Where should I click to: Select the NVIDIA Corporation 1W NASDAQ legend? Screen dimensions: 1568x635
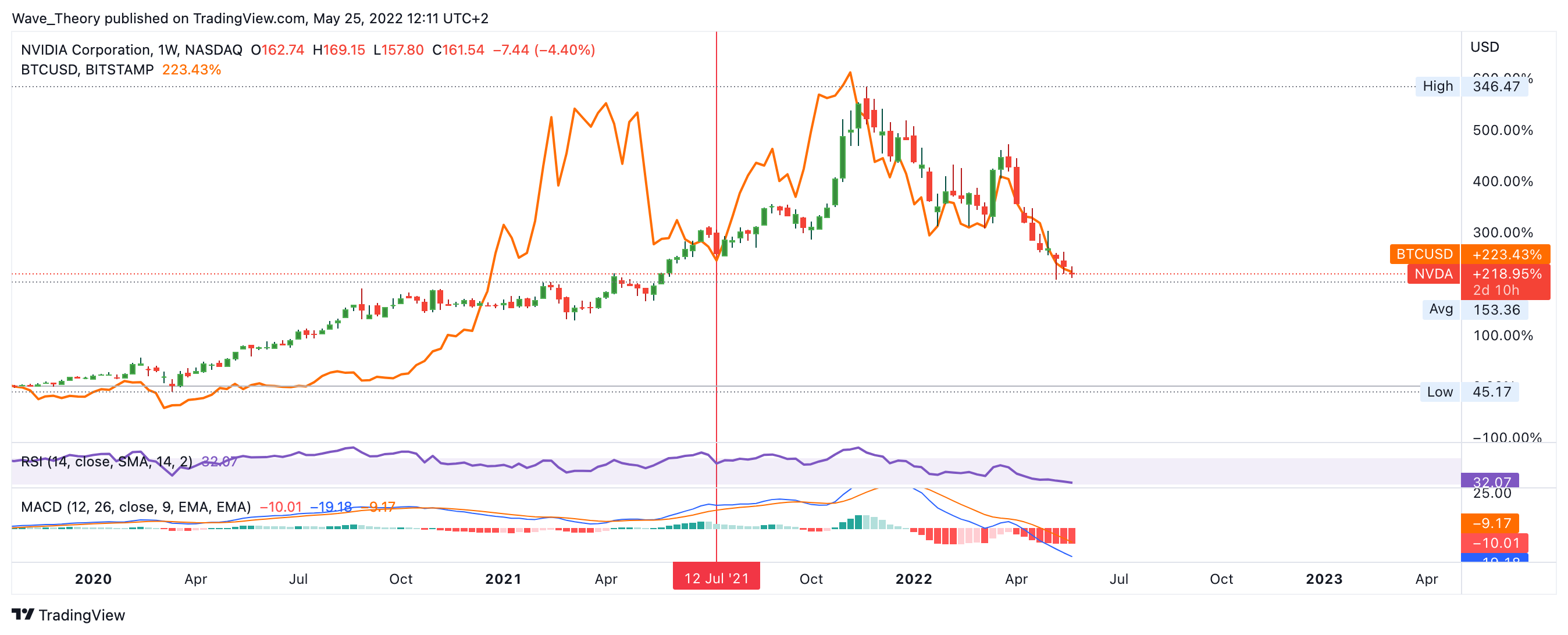tap(131, 50)
